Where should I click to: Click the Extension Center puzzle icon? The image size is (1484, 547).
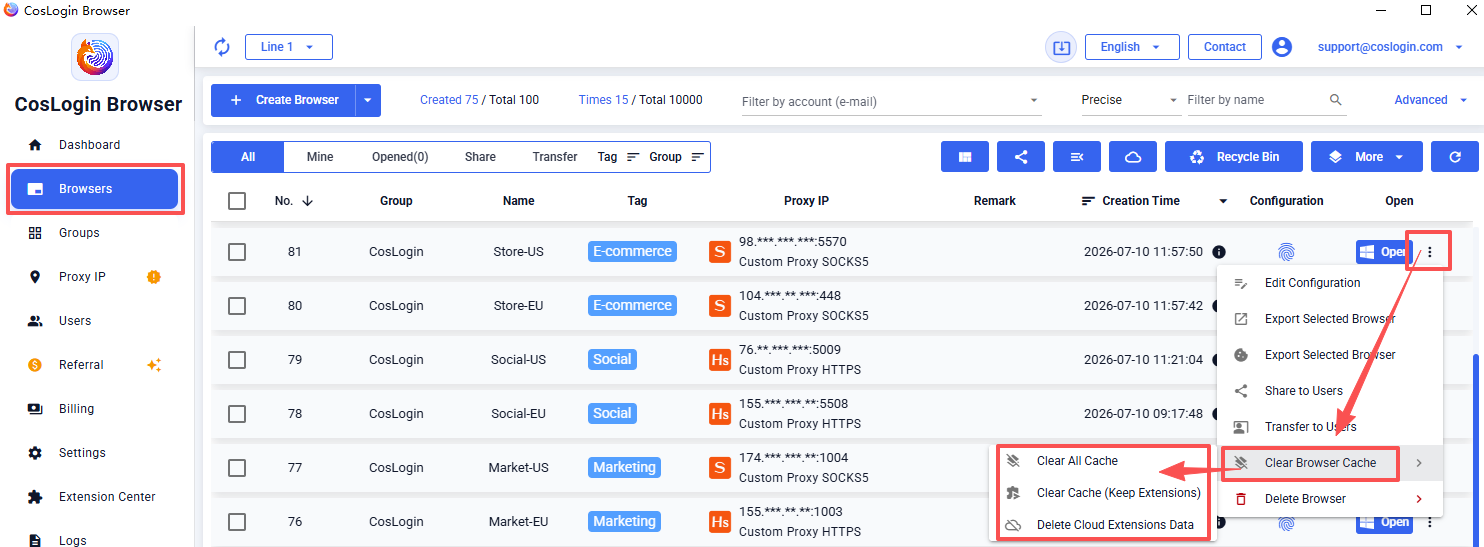pyautogui.click(x=35, y=497)
